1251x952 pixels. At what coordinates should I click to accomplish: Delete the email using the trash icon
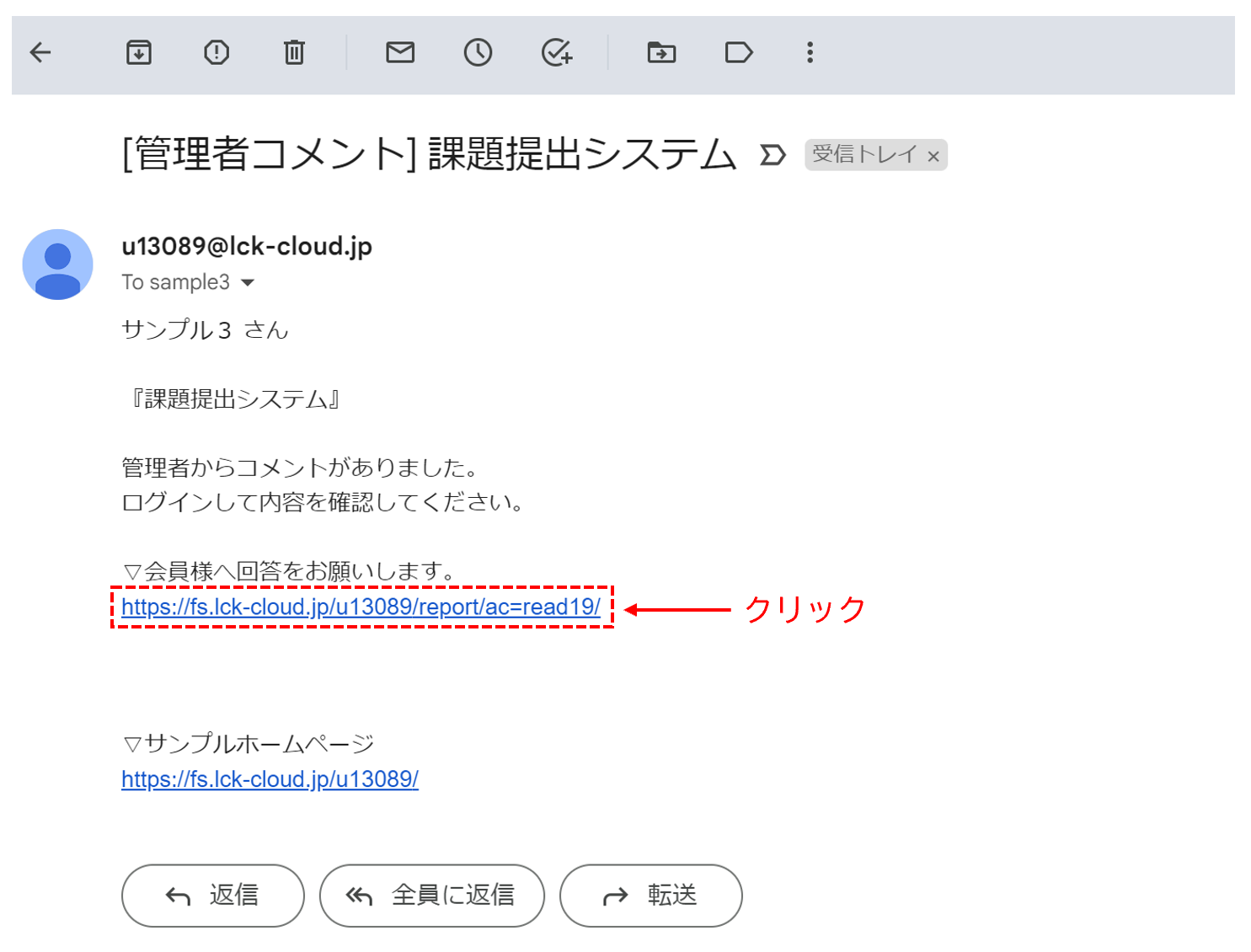click(292, 52)
